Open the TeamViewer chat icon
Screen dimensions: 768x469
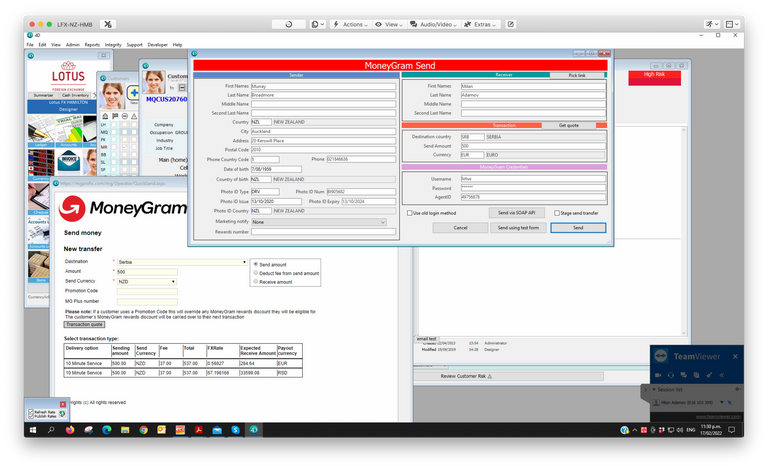683,375
